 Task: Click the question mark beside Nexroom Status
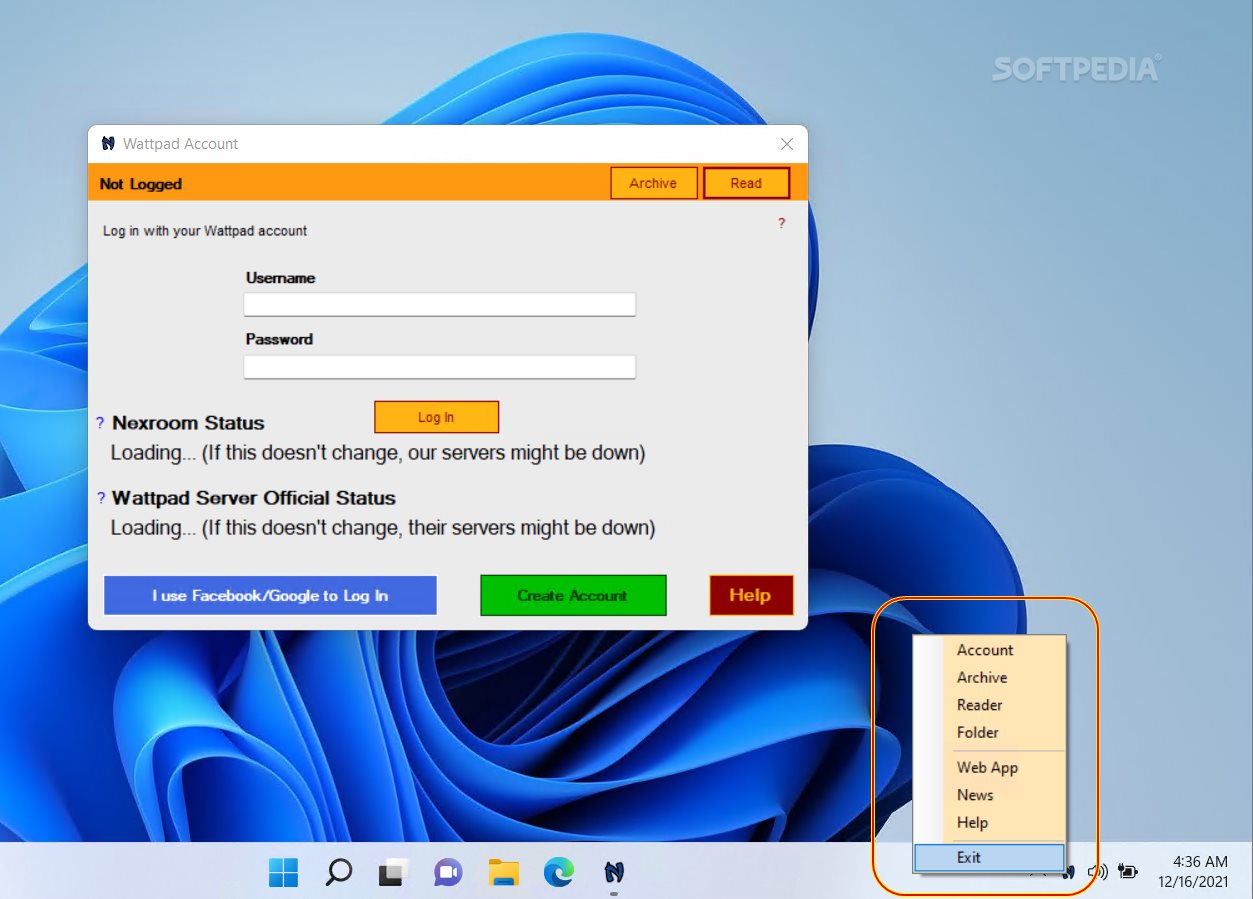100,424
